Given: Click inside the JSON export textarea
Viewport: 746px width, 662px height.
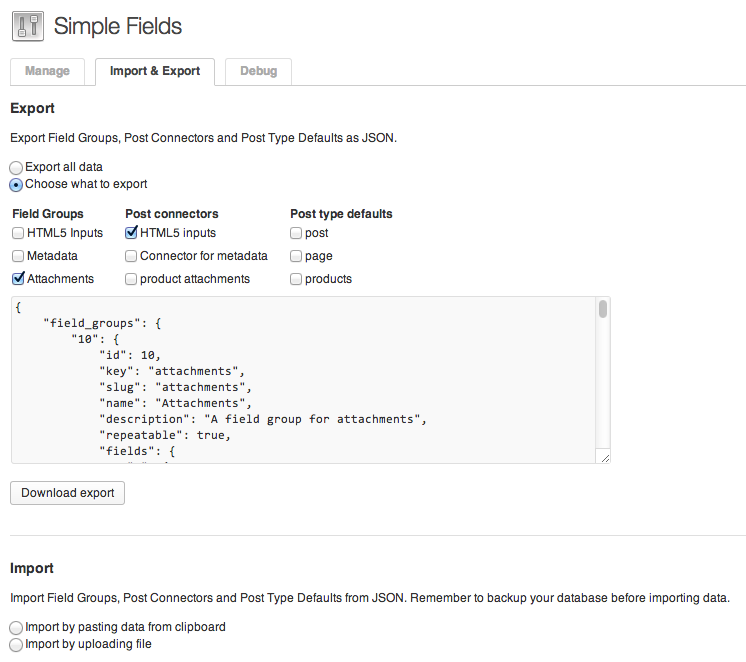Looking at the screenshot, I should 310,380.
